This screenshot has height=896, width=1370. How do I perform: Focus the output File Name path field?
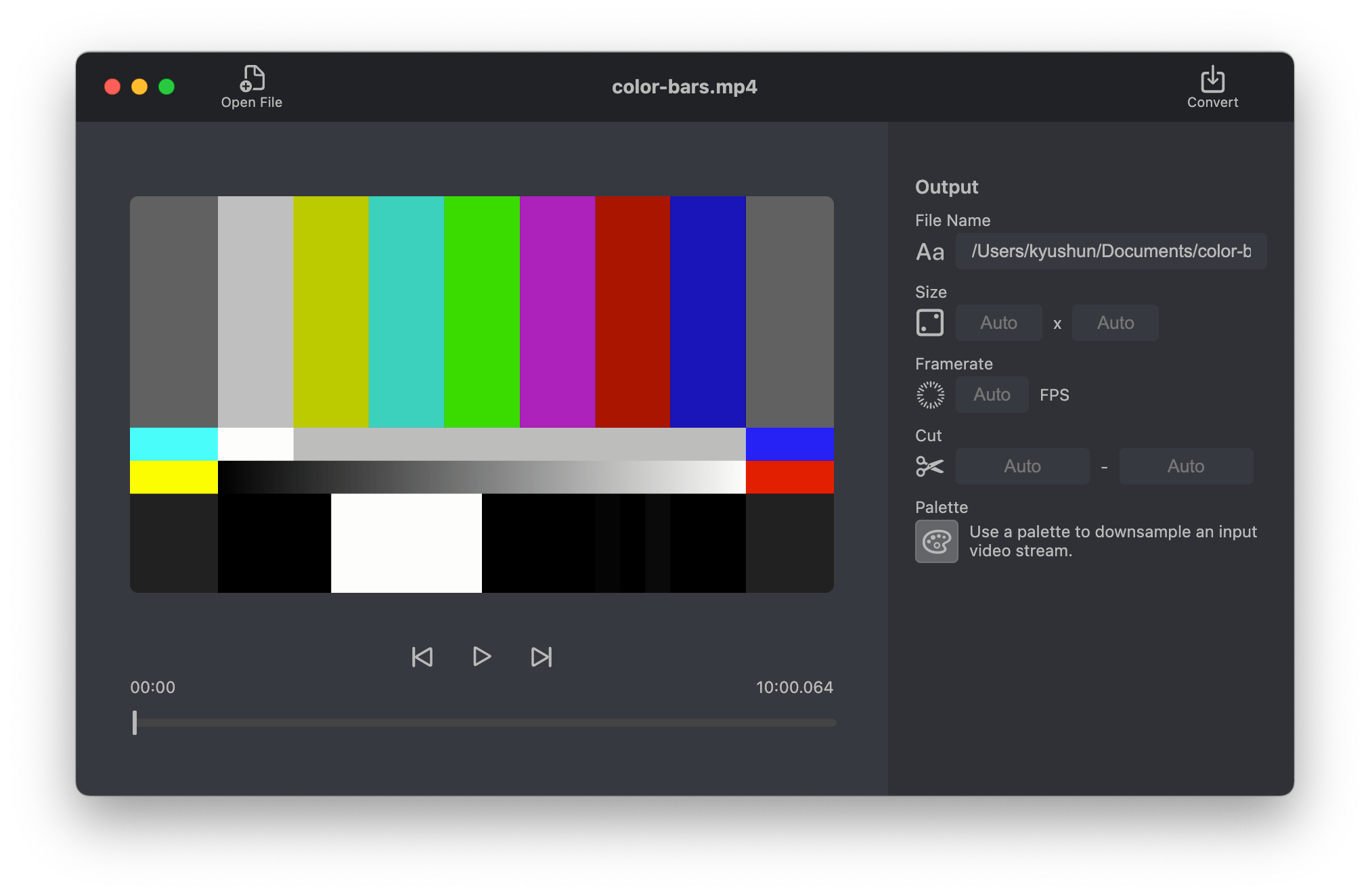pos(1110,252)
